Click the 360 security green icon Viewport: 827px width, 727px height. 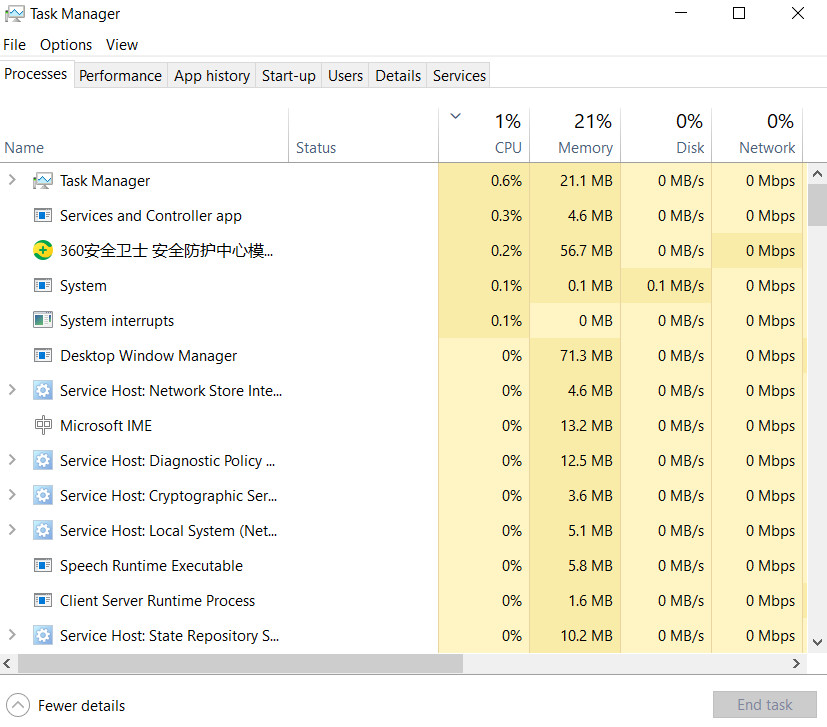click(x=43, y=250)
